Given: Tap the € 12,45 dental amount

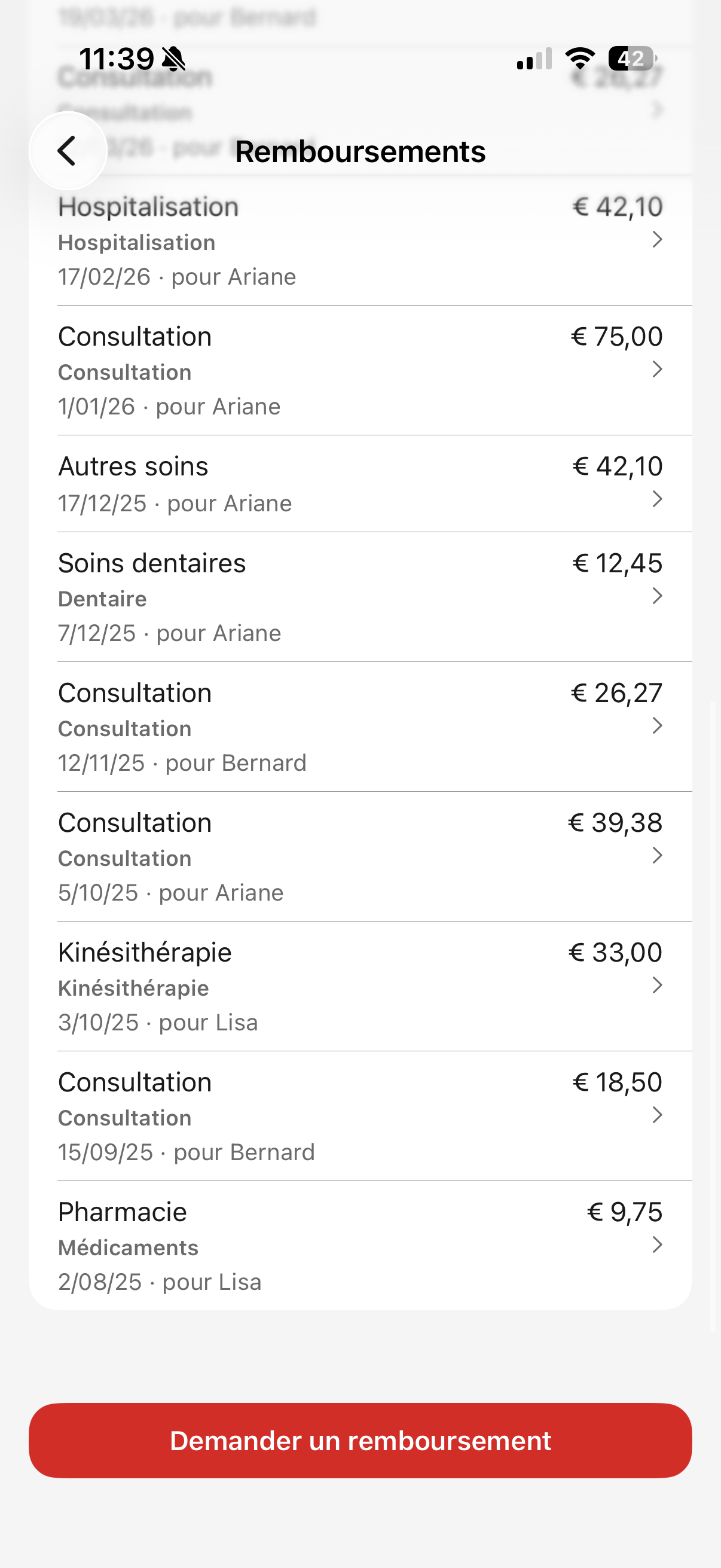Looking at the screenshot, I should pos(617,563).
